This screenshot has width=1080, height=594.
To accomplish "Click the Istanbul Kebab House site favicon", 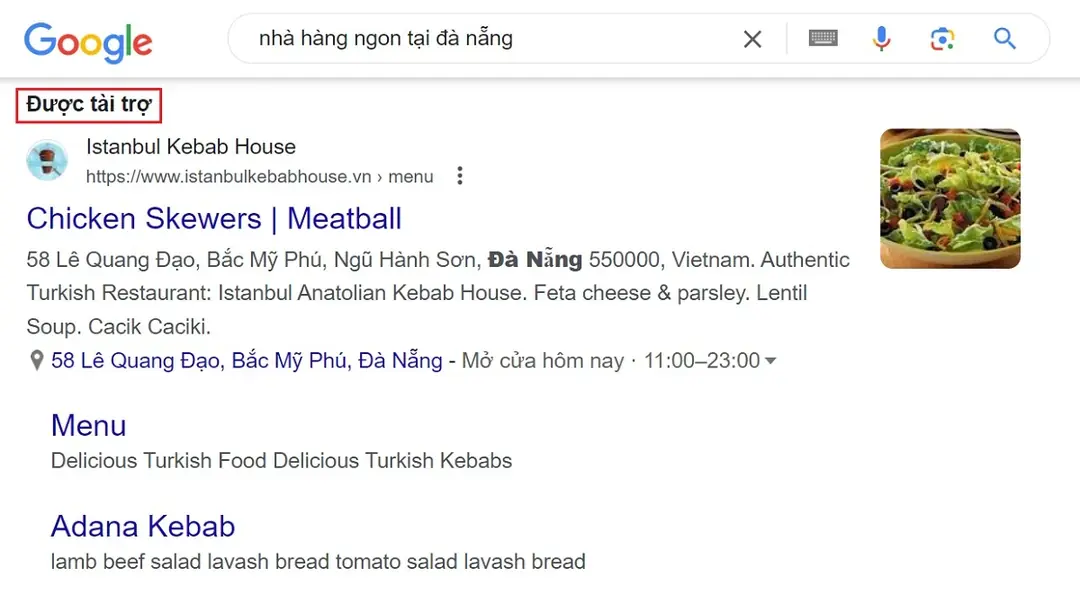I will click(x=47, y=161).
